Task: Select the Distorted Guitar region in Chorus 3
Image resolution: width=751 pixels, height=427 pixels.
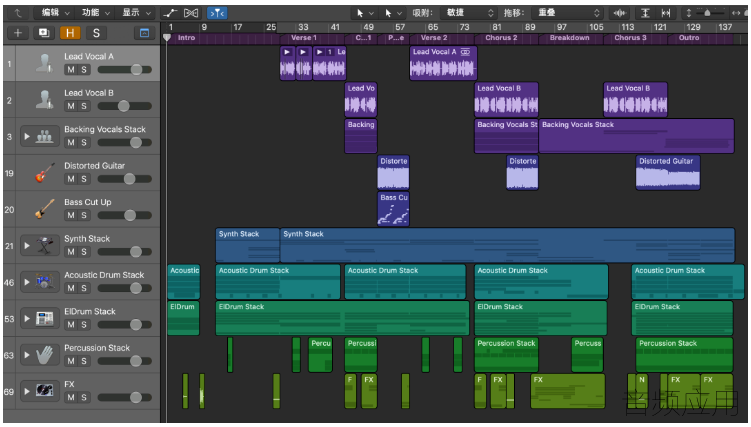Action: [668, 172]
